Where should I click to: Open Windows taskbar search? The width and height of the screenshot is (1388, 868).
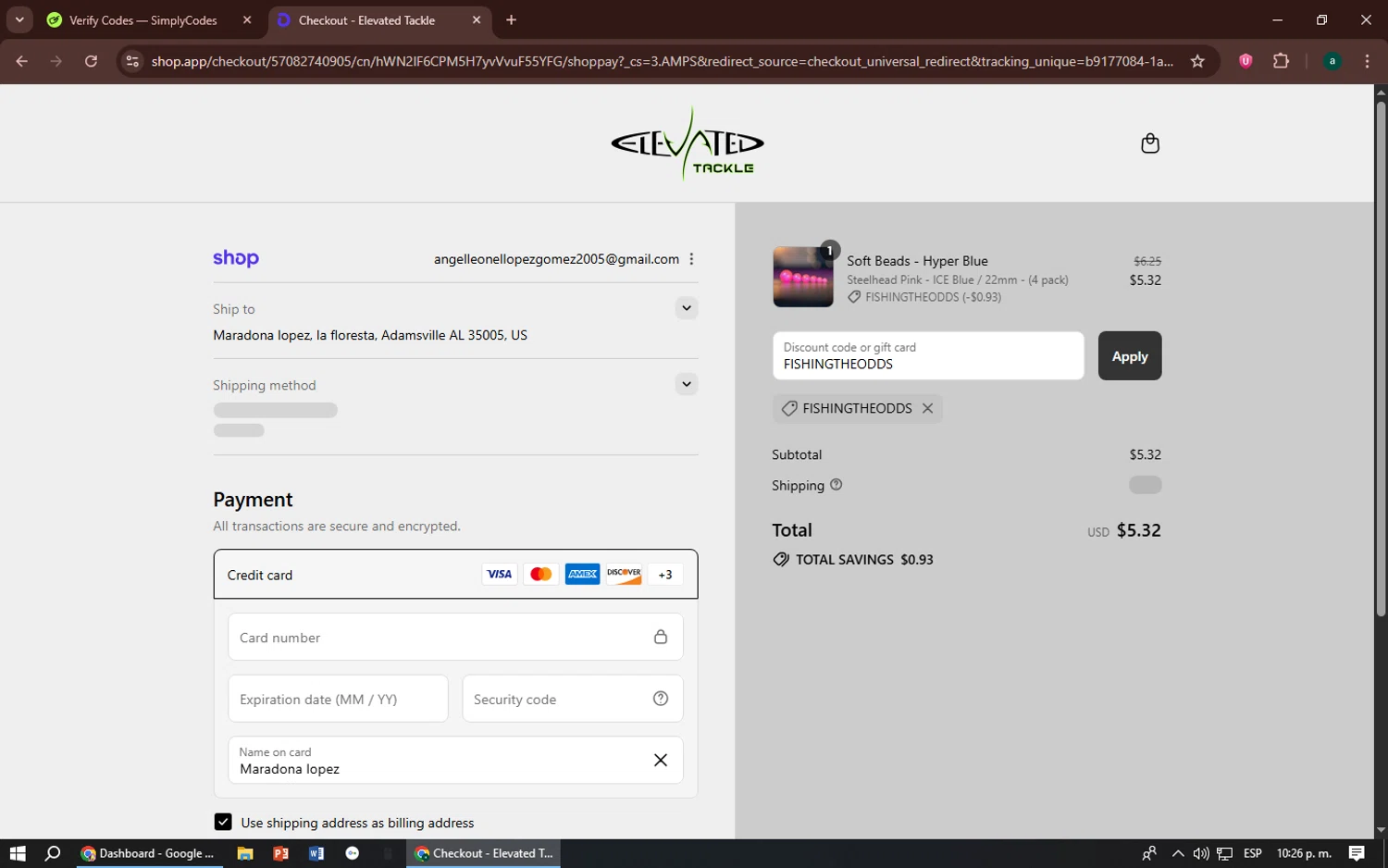53,853
